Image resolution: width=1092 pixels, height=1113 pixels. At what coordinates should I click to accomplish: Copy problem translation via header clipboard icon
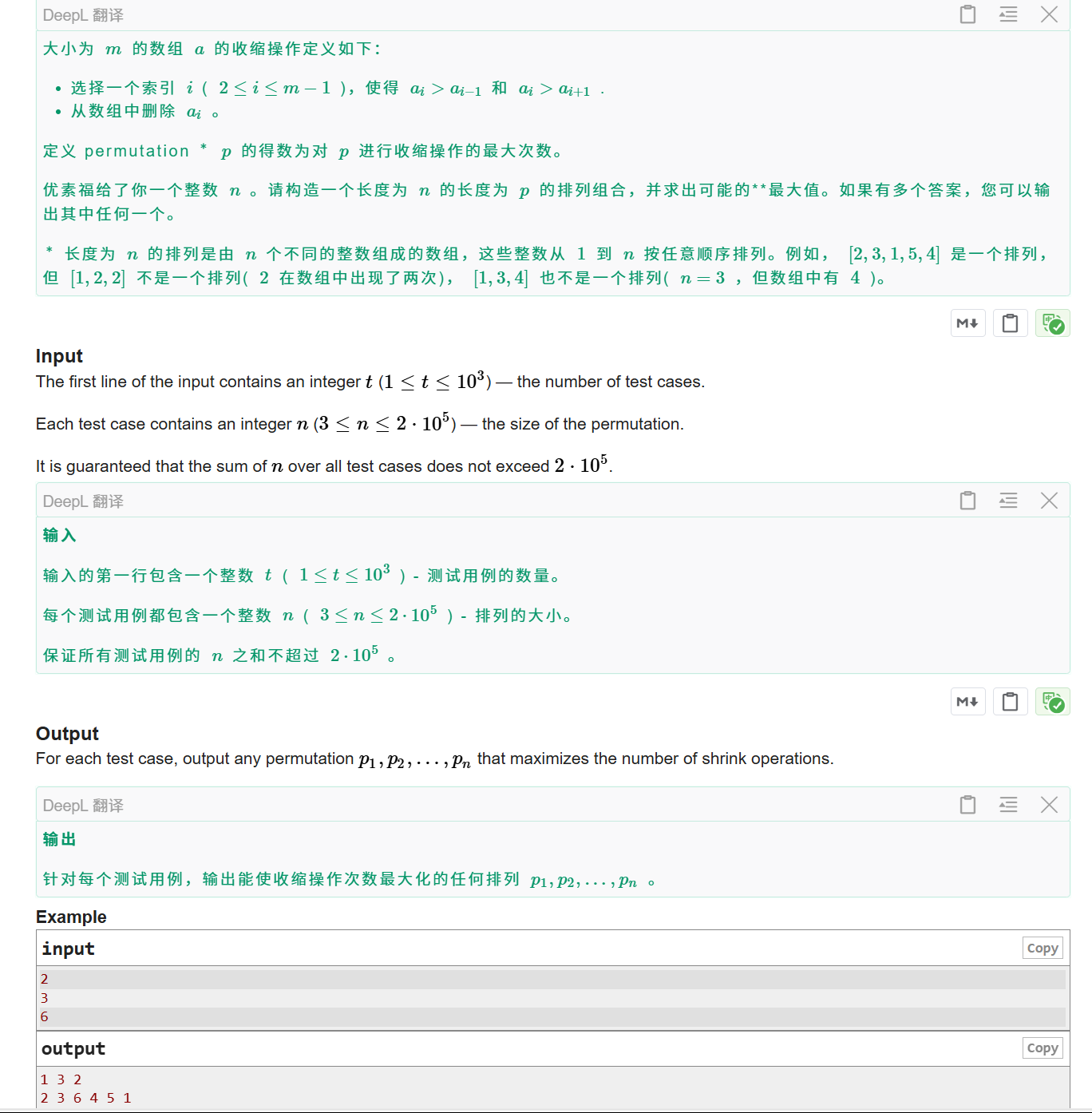click(967, 14)
